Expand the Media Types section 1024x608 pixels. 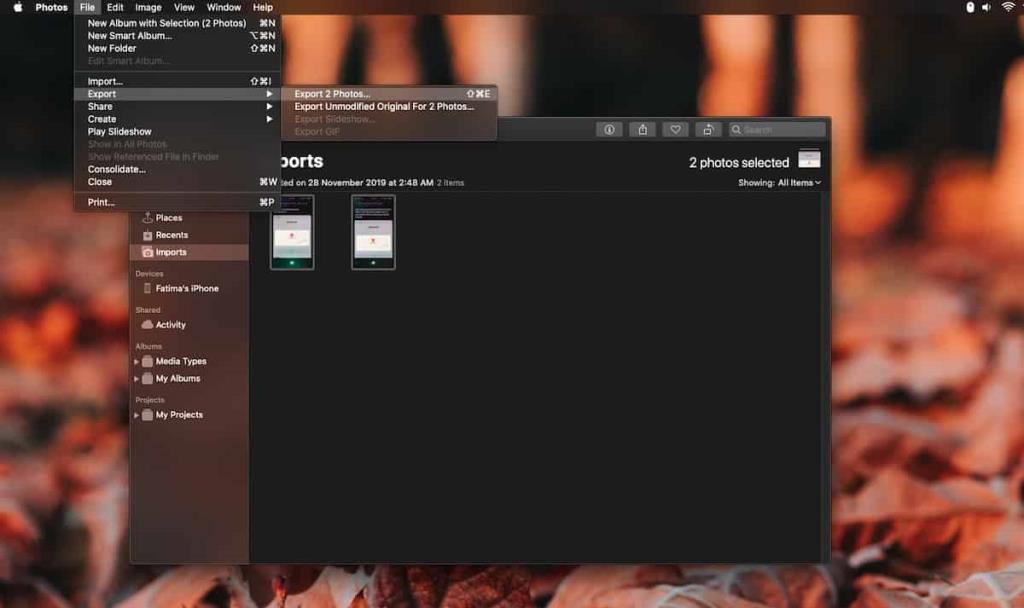click(140, 361)
